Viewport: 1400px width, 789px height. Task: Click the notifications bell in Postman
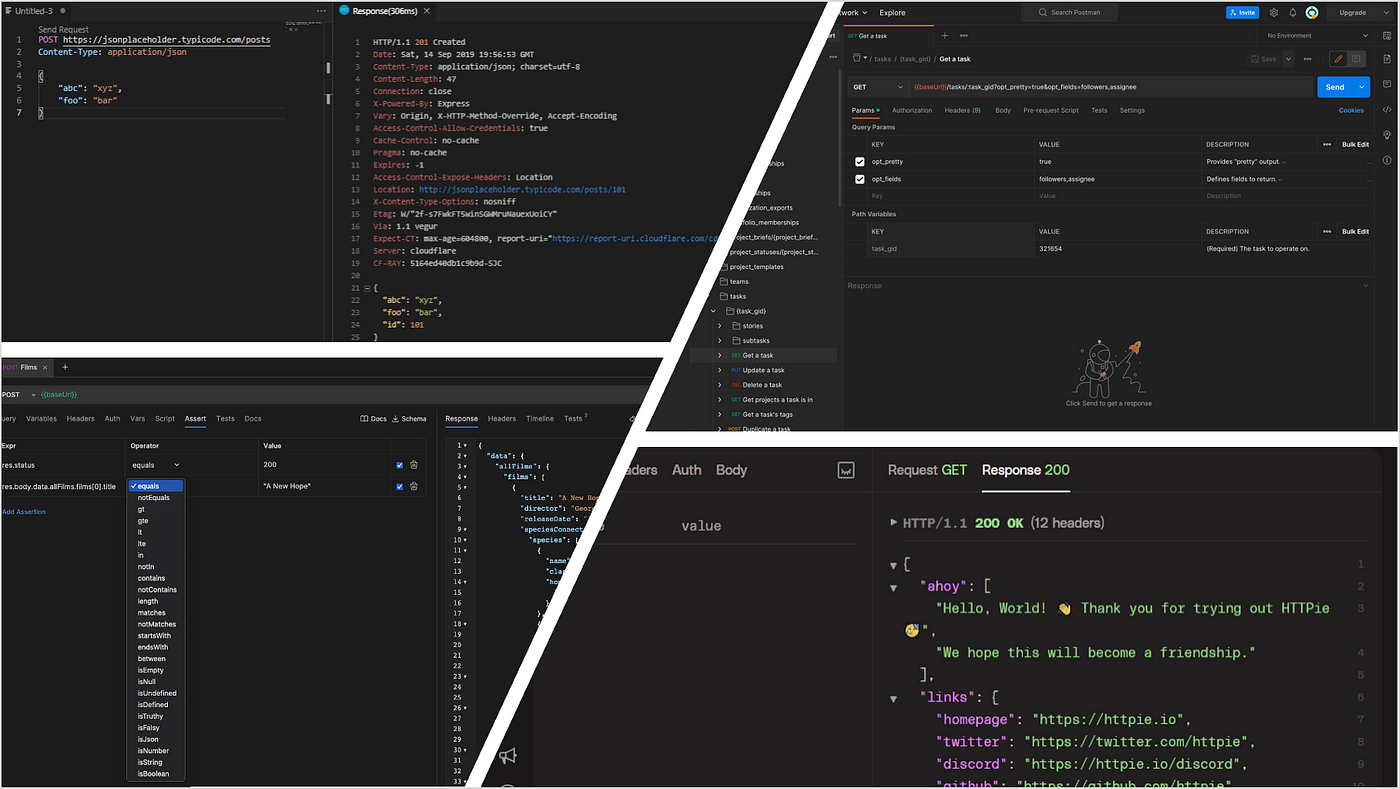click(x=1292, y=13)
